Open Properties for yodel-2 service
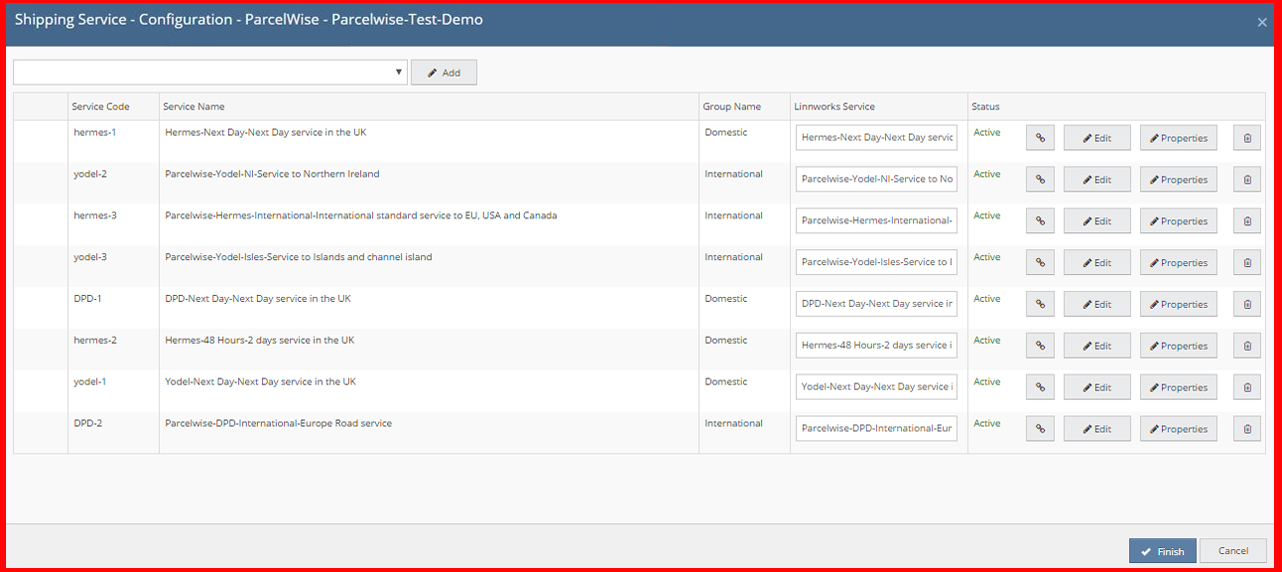The height and width of the screenshot is (572, 1282). 1179,180
